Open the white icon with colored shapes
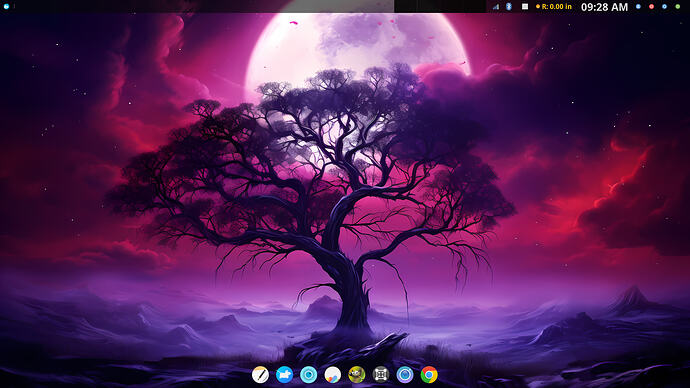The image size is (690, 388). 333,375
